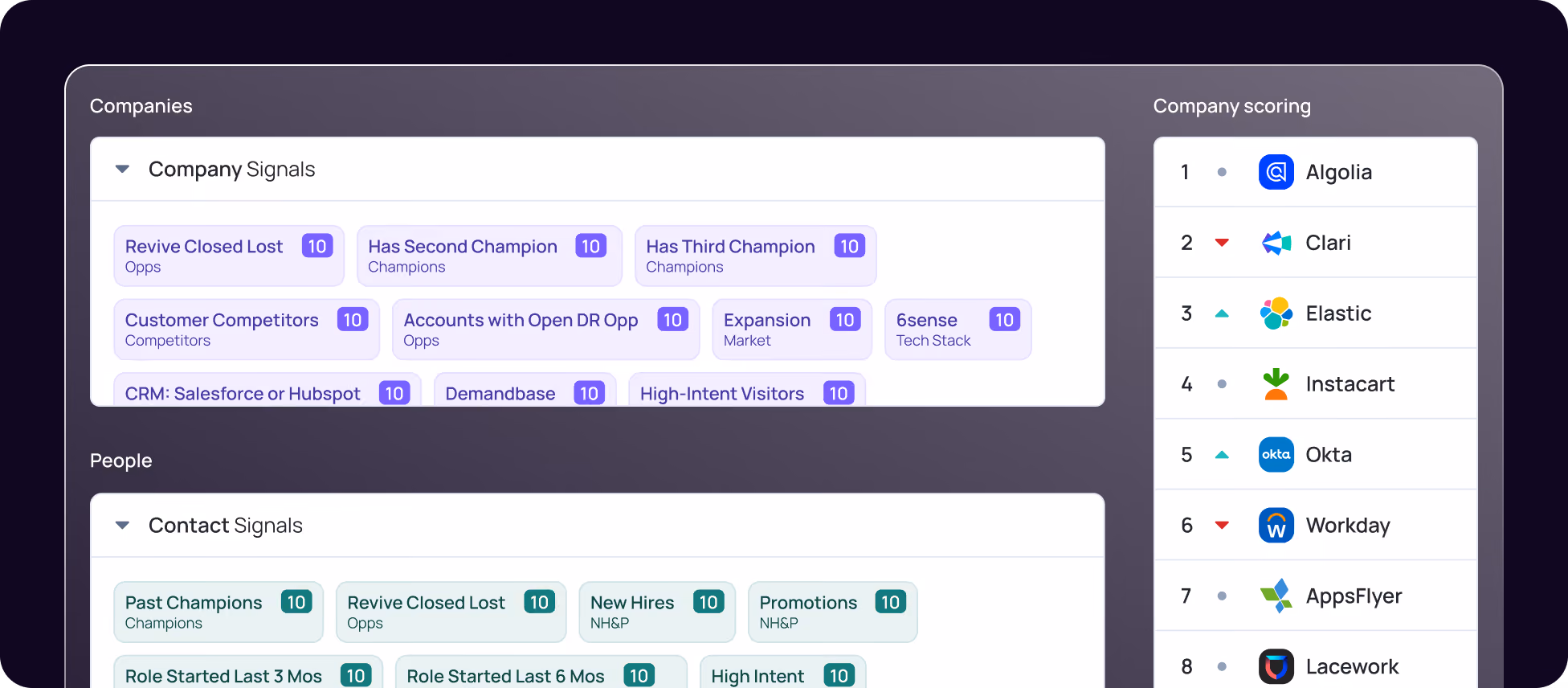
Task: Click the score badge on Promotions
Action: pyautogui.click(x=890, y=602)
